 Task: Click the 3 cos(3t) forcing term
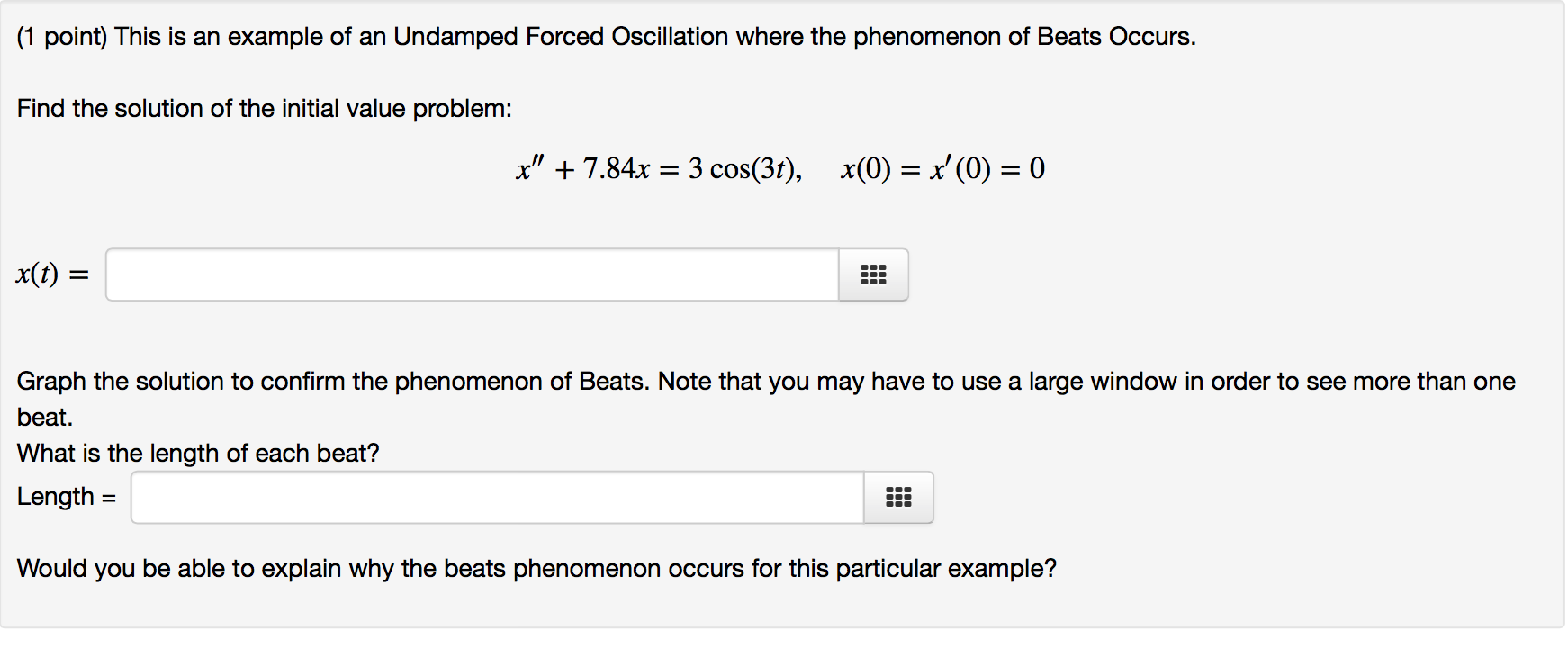click(743, 168)
